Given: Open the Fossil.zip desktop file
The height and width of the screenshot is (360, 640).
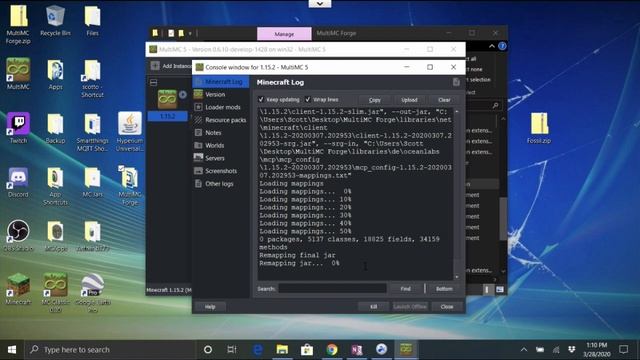Looking at the screenshot, I should tap(539, 128).
